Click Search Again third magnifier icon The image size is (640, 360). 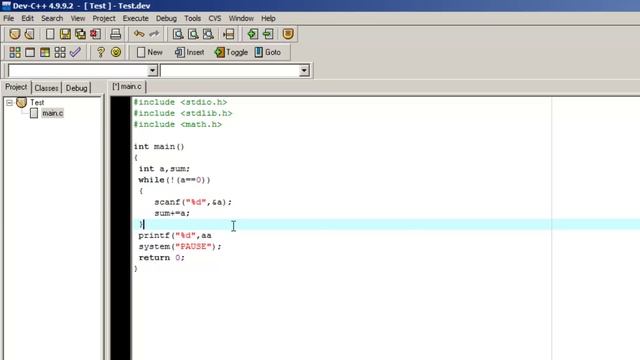(208, 34)
